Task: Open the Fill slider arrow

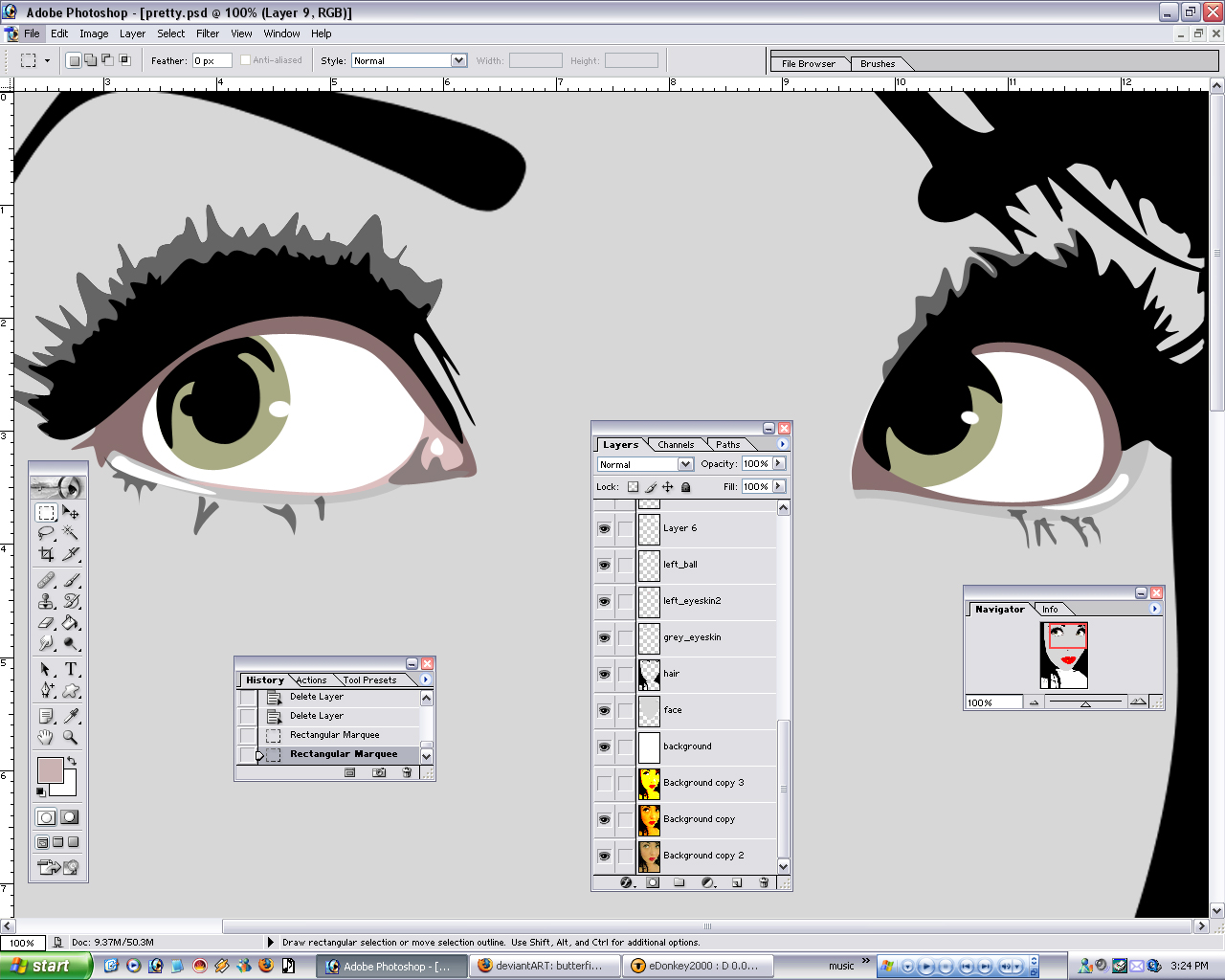Action: point(779,486)
